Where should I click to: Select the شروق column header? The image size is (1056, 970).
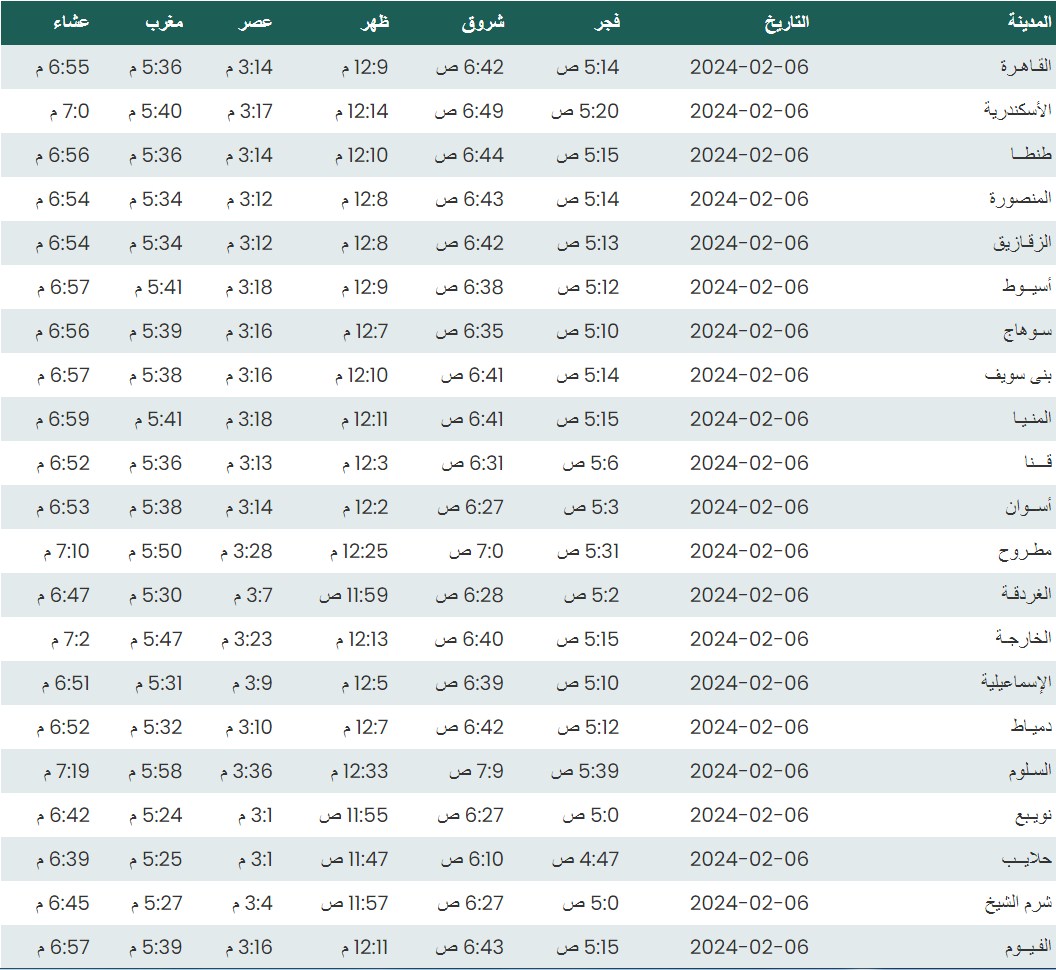[482, 22]
